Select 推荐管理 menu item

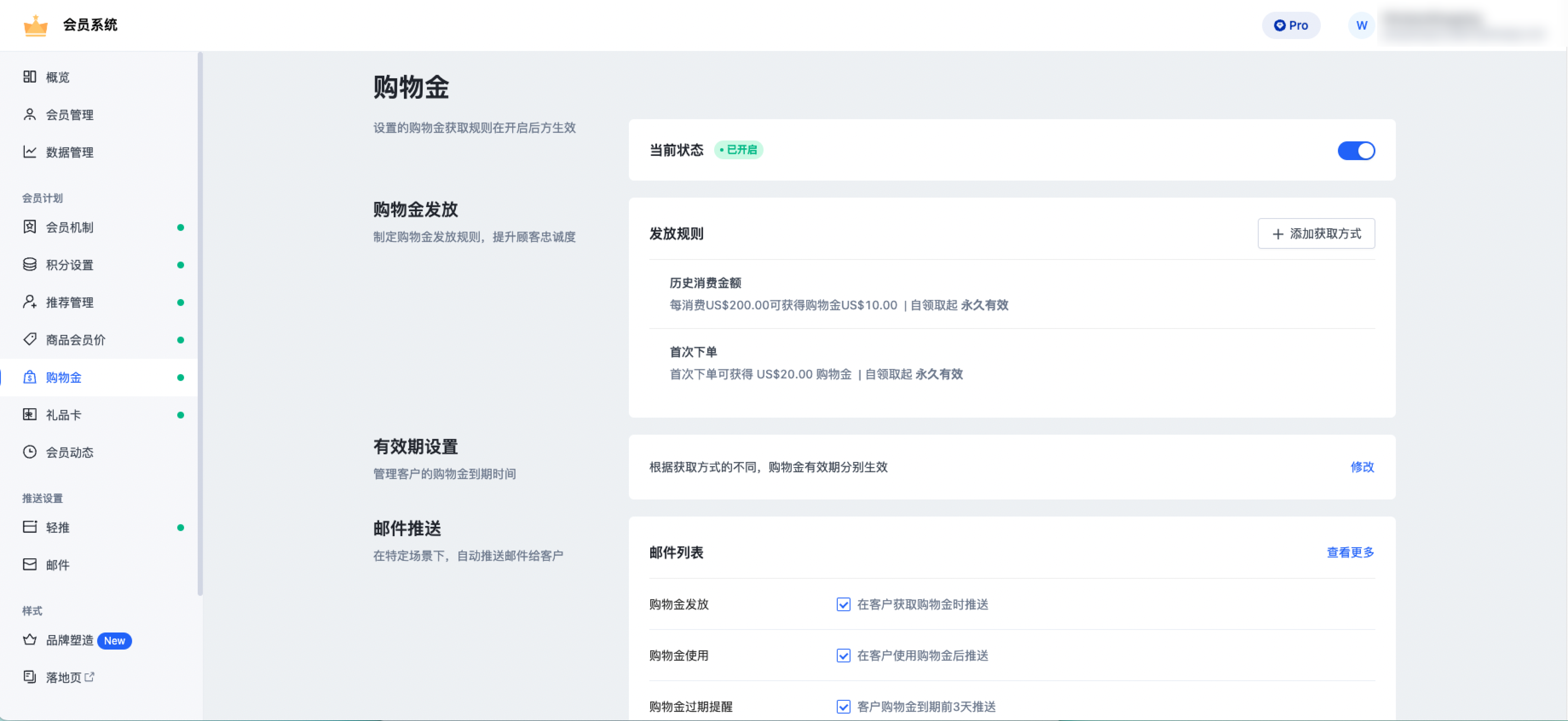click(99, 302)
